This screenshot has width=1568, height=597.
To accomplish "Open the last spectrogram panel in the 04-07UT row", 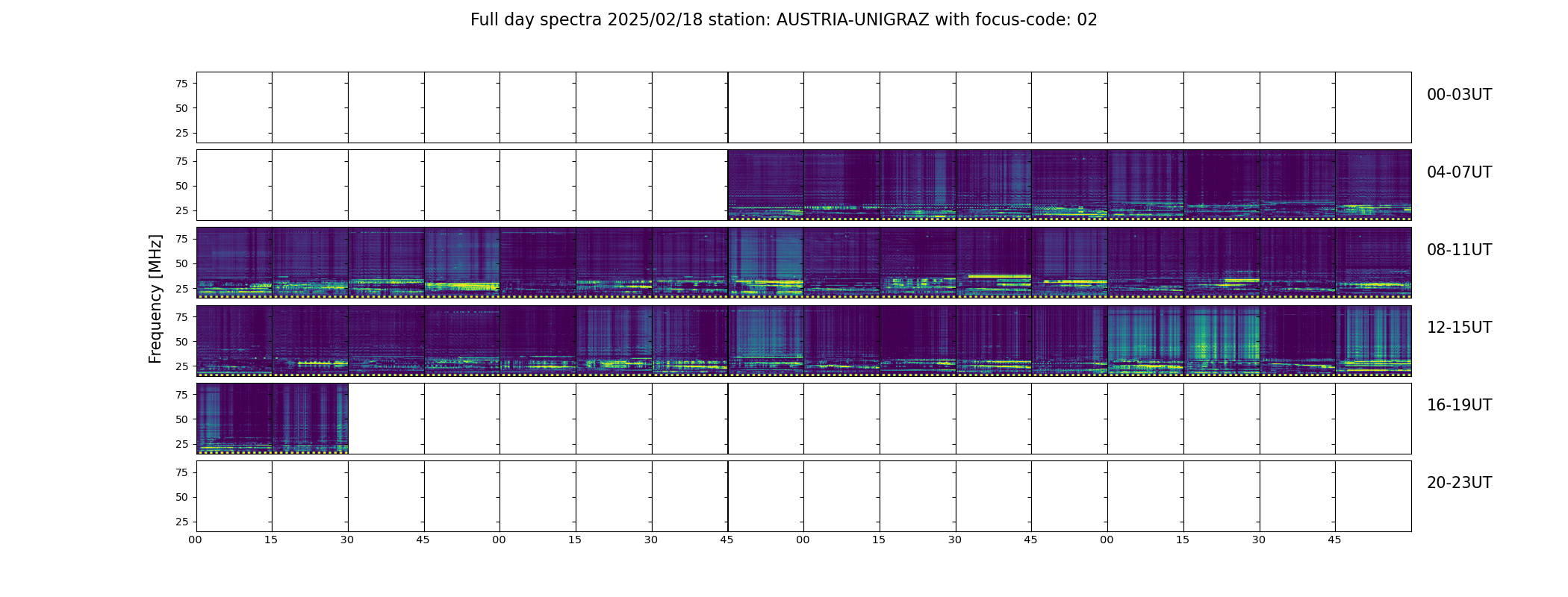I will (x=1374, y=185).
